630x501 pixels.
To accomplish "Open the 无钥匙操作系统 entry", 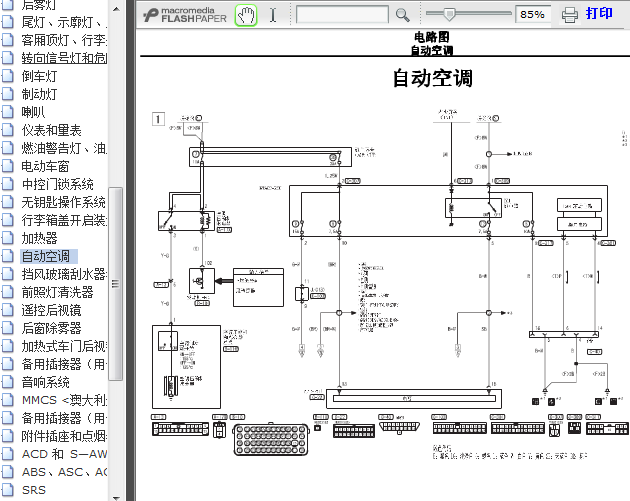I will pos(63,202).
